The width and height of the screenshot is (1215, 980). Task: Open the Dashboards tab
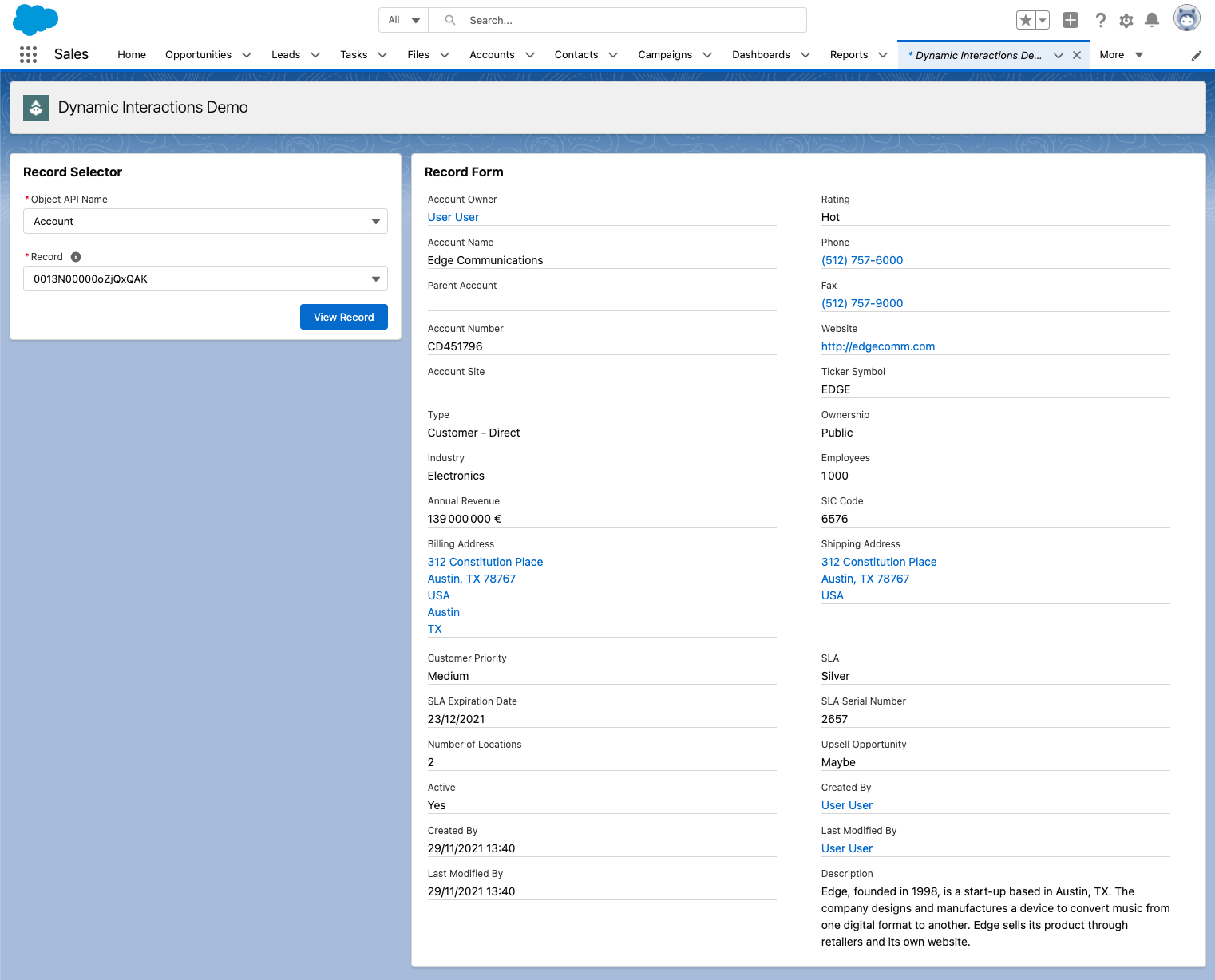761,55
